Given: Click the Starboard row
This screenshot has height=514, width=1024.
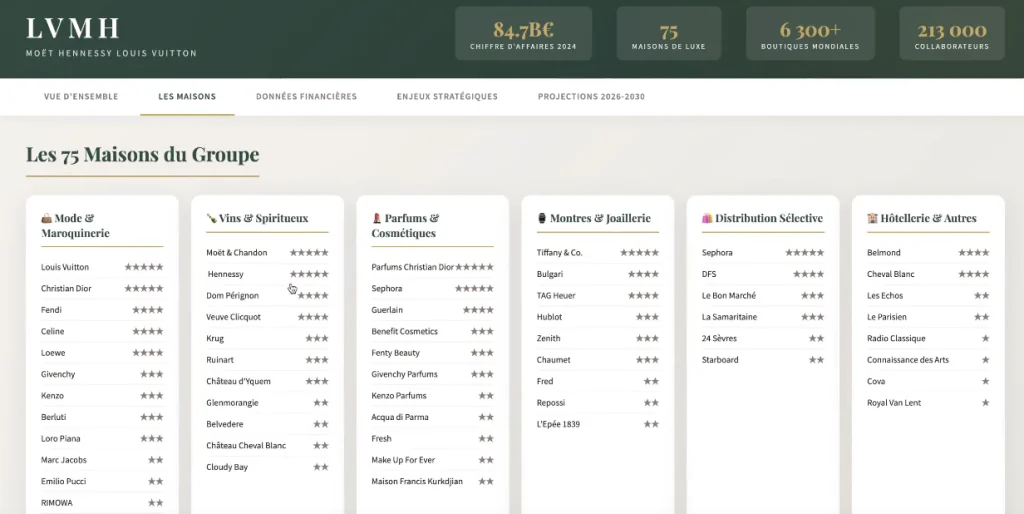Looking at the screenshot, I should [x=763, y=360].
